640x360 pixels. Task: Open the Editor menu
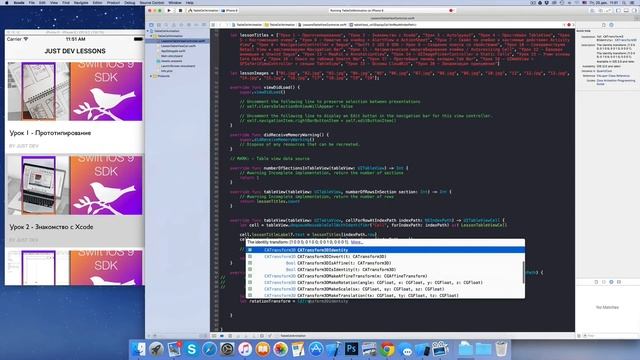coord(98,2)
